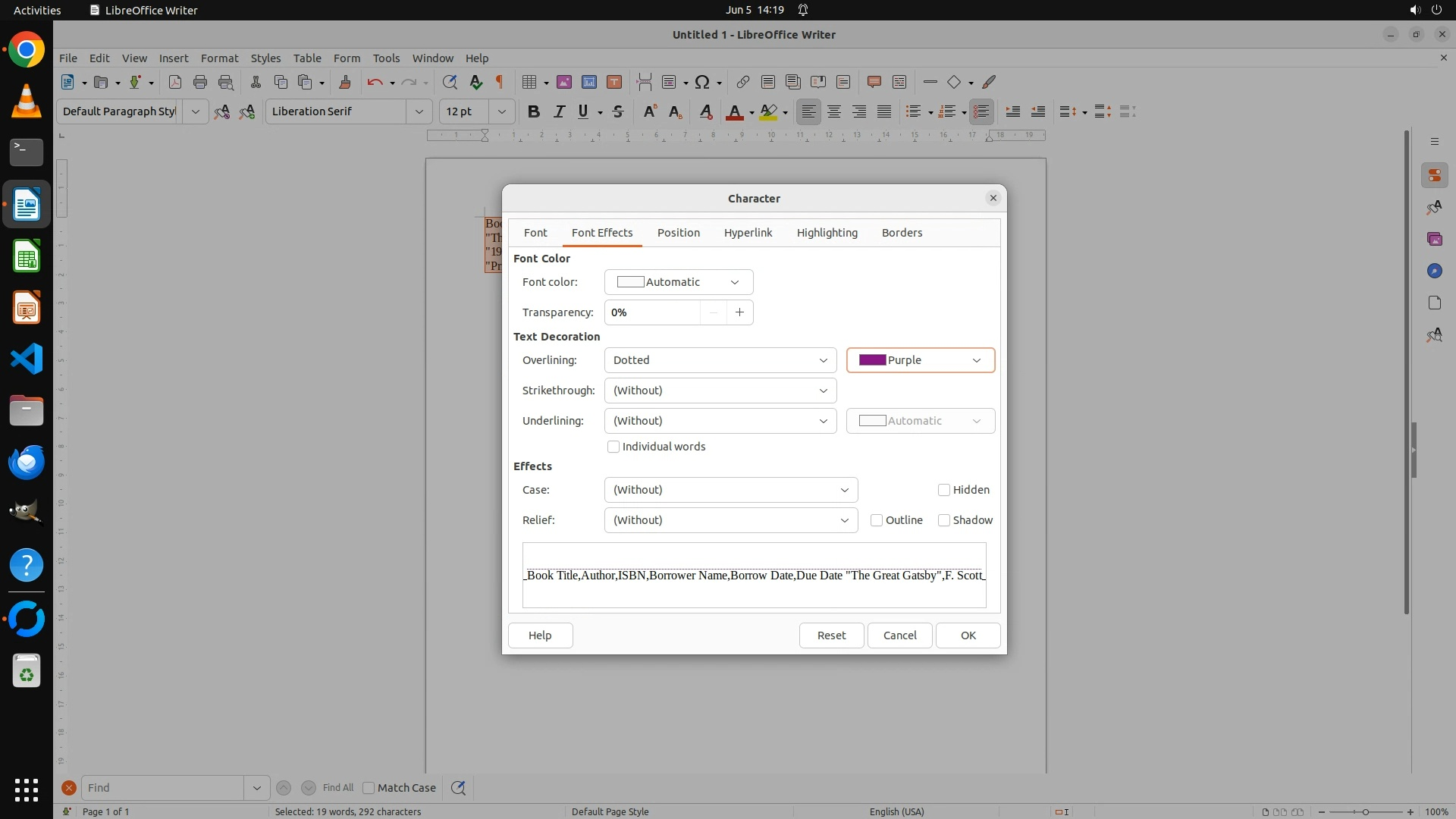Open the Overlining style dropdown
The image size is (1456, 819).
click(x=720, y=360)
